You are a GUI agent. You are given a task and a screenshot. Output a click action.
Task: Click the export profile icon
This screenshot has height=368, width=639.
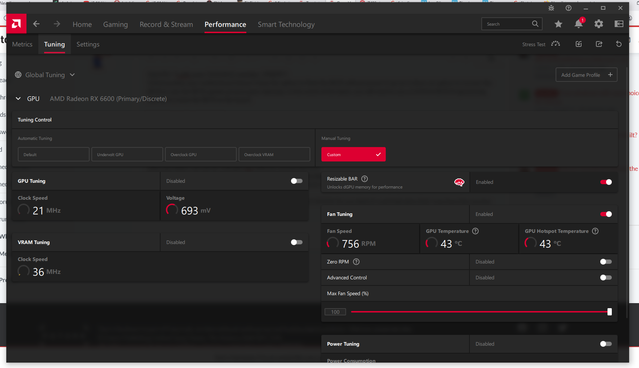point(599,44)
